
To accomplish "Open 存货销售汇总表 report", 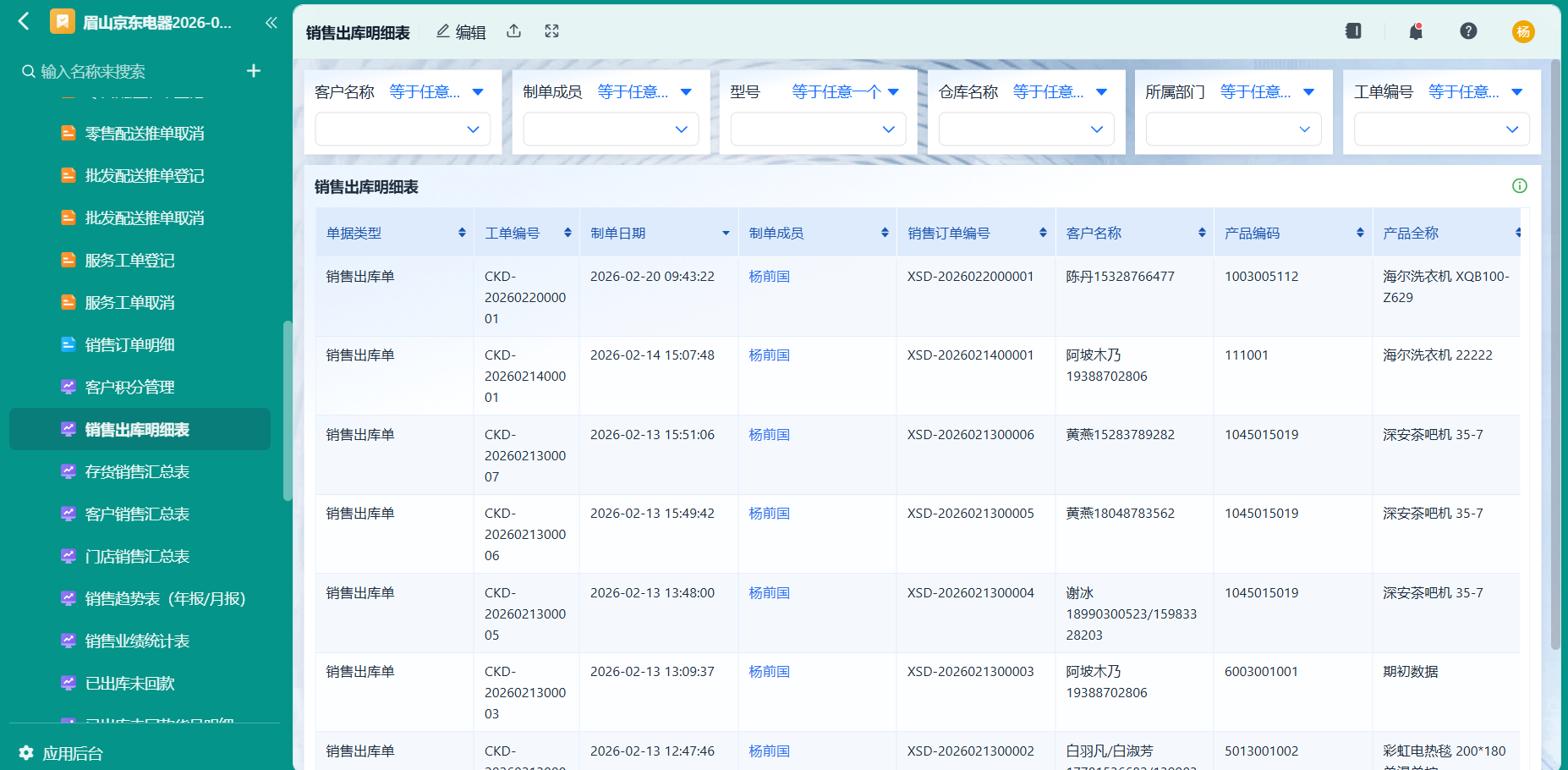I will [140, 472].
